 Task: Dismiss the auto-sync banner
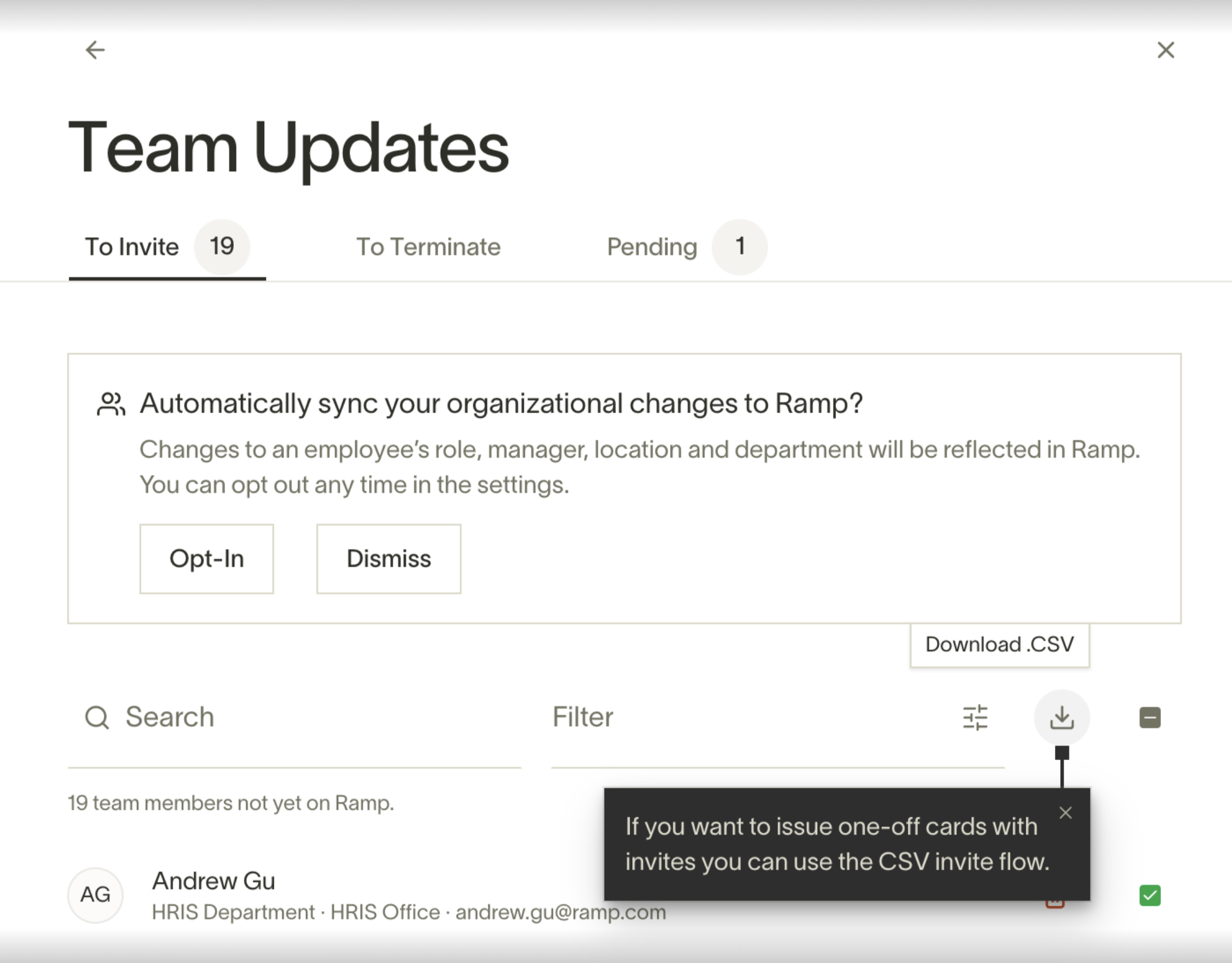389,559
